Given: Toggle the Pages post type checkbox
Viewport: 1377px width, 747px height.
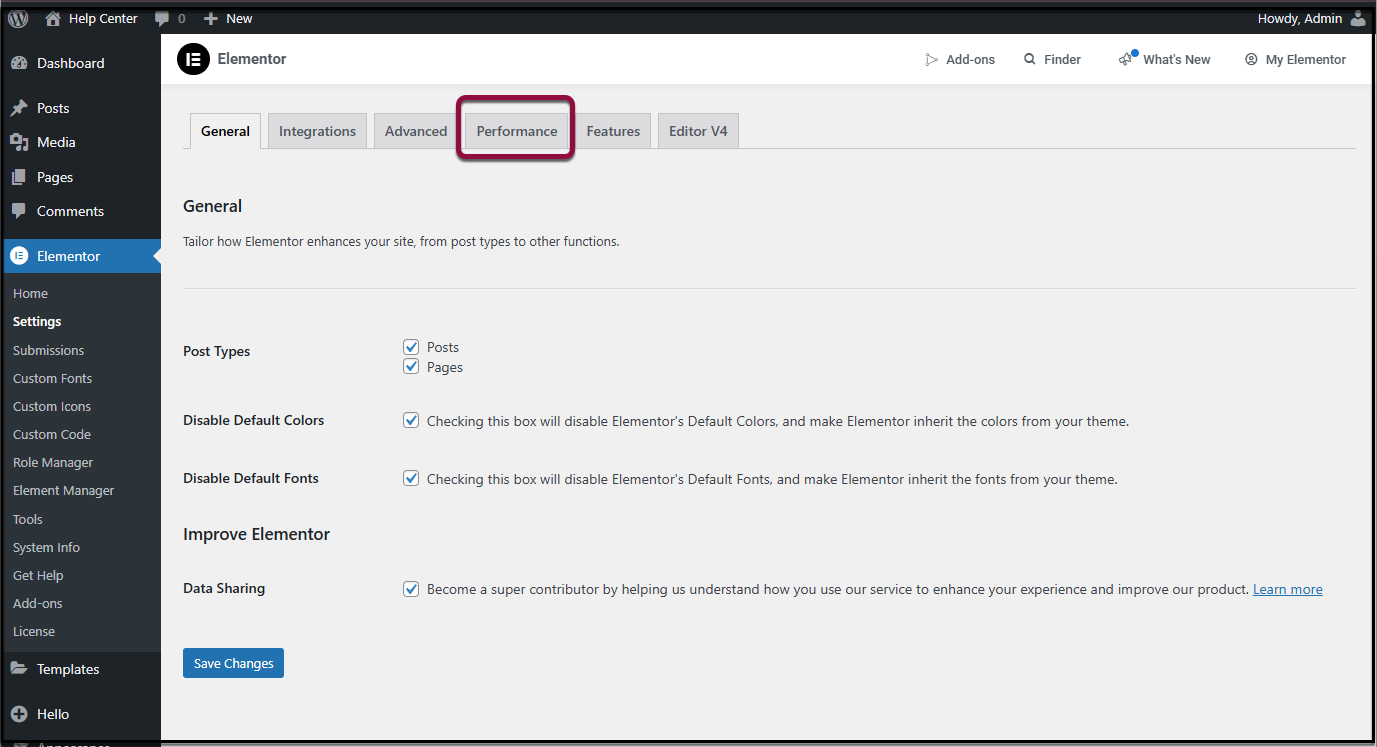Looking at the screenshot, I should coord(411,367).
